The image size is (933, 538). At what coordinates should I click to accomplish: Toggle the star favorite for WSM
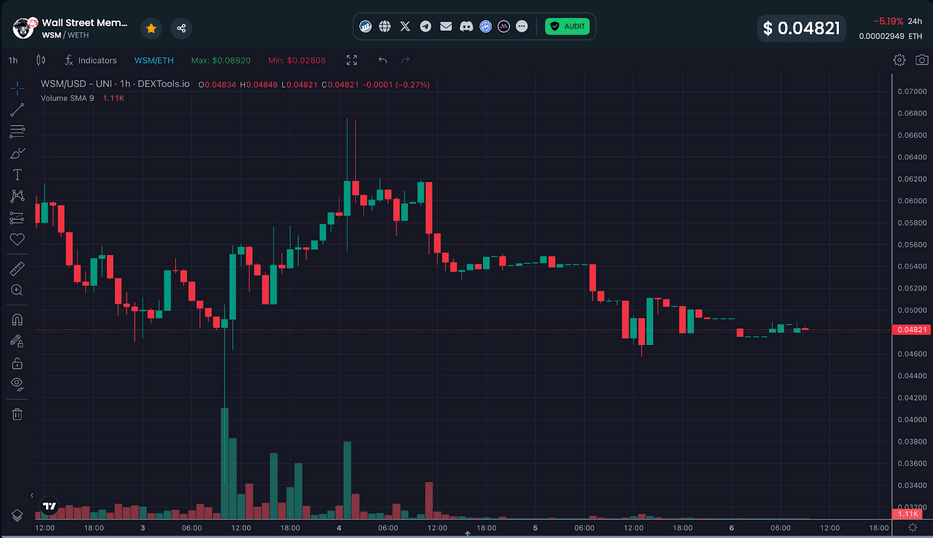151,28
